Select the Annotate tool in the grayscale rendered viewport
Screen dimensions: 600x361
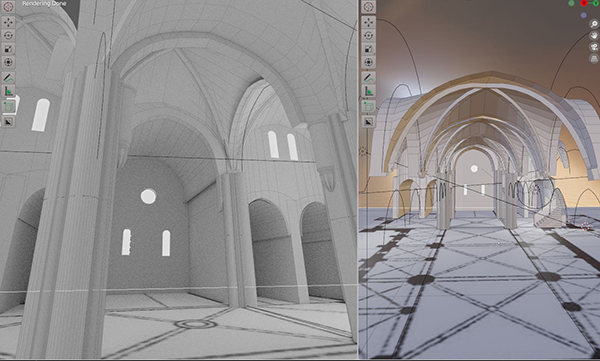coord(8,78)
